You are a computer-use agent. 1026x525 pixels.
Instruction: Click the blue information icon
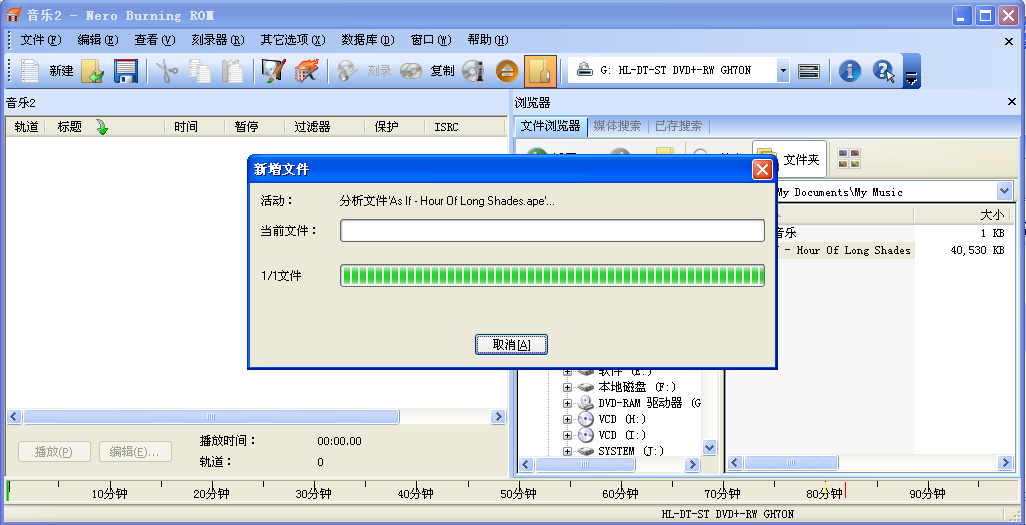pyautogui.click(x=849, y=71)
